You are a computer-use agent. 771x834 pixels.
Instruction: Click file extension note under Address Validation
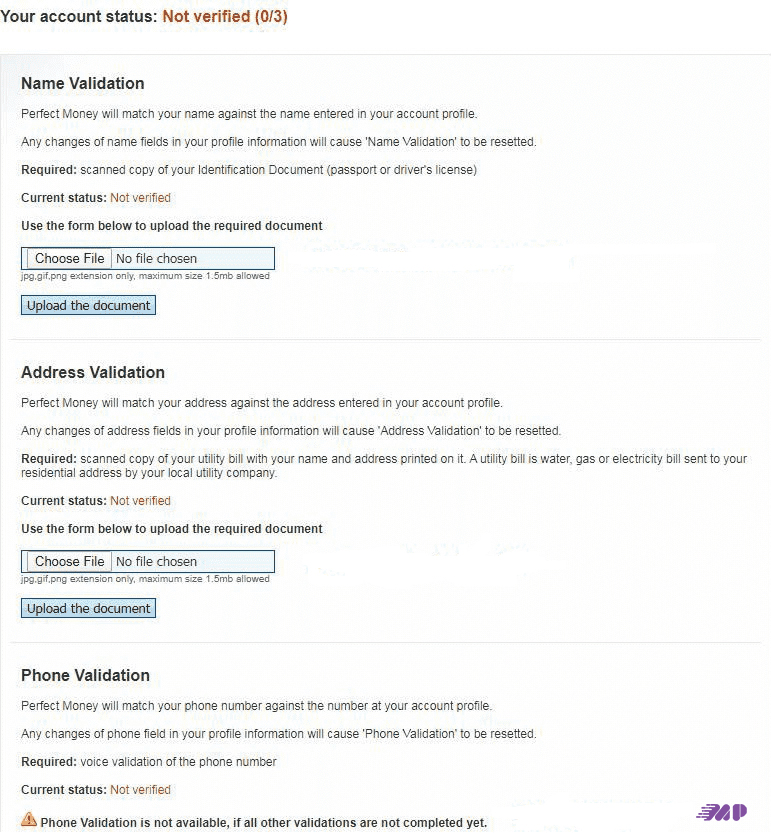click(x=145, y=579)
